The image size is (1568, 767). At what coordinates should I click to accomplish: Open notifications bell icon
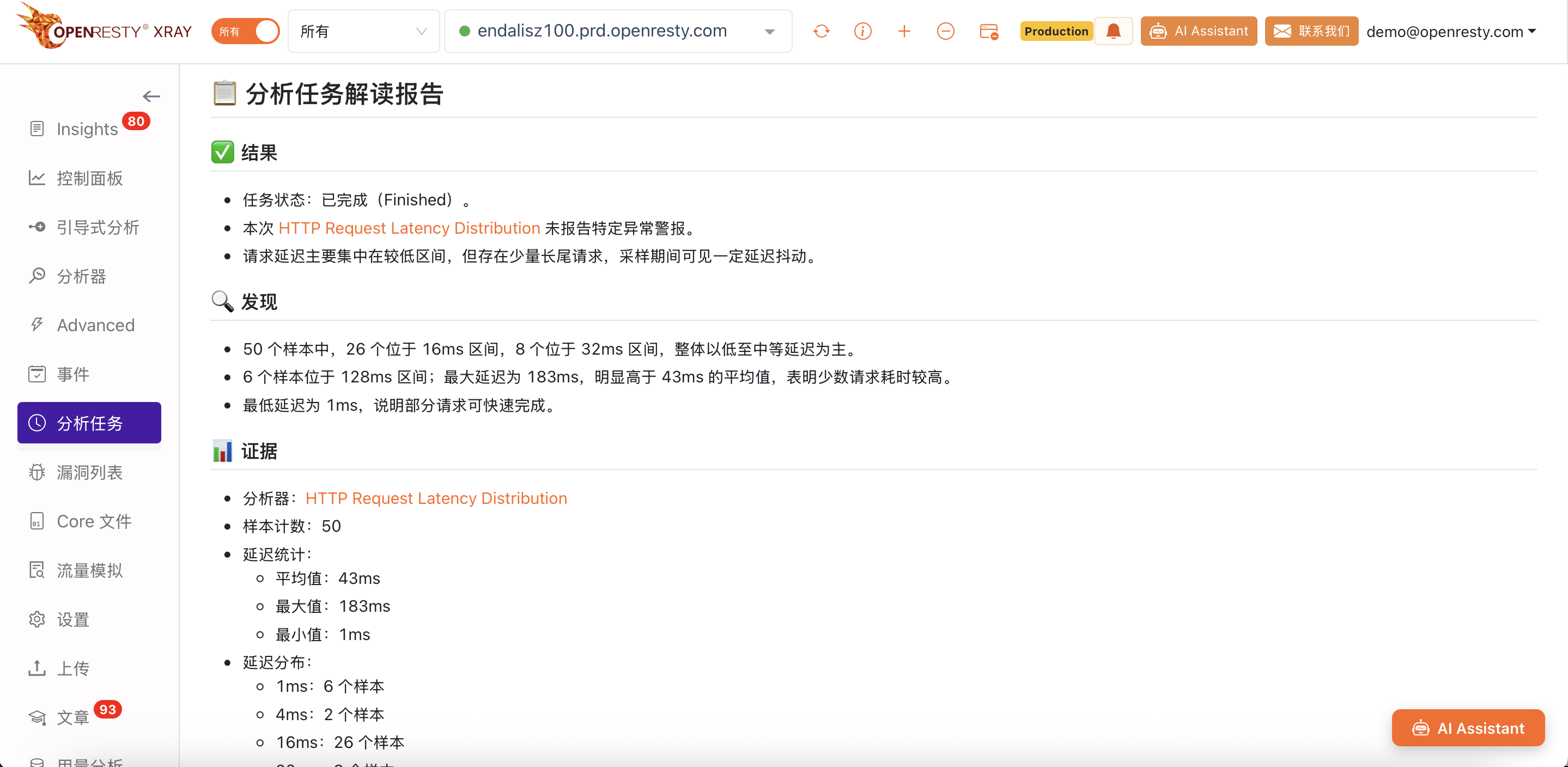pyautogui.click(x=1113, y=31)
